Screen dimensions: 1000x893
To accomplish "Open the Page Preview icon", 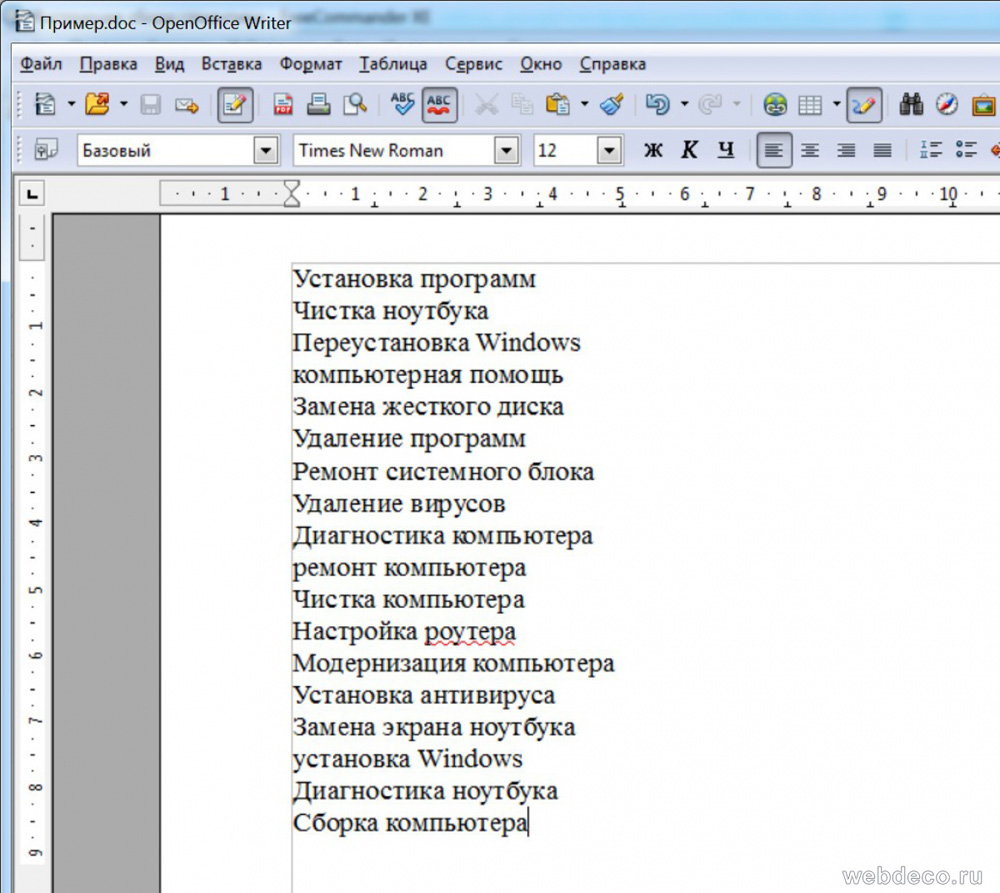I will coord(354,104).
